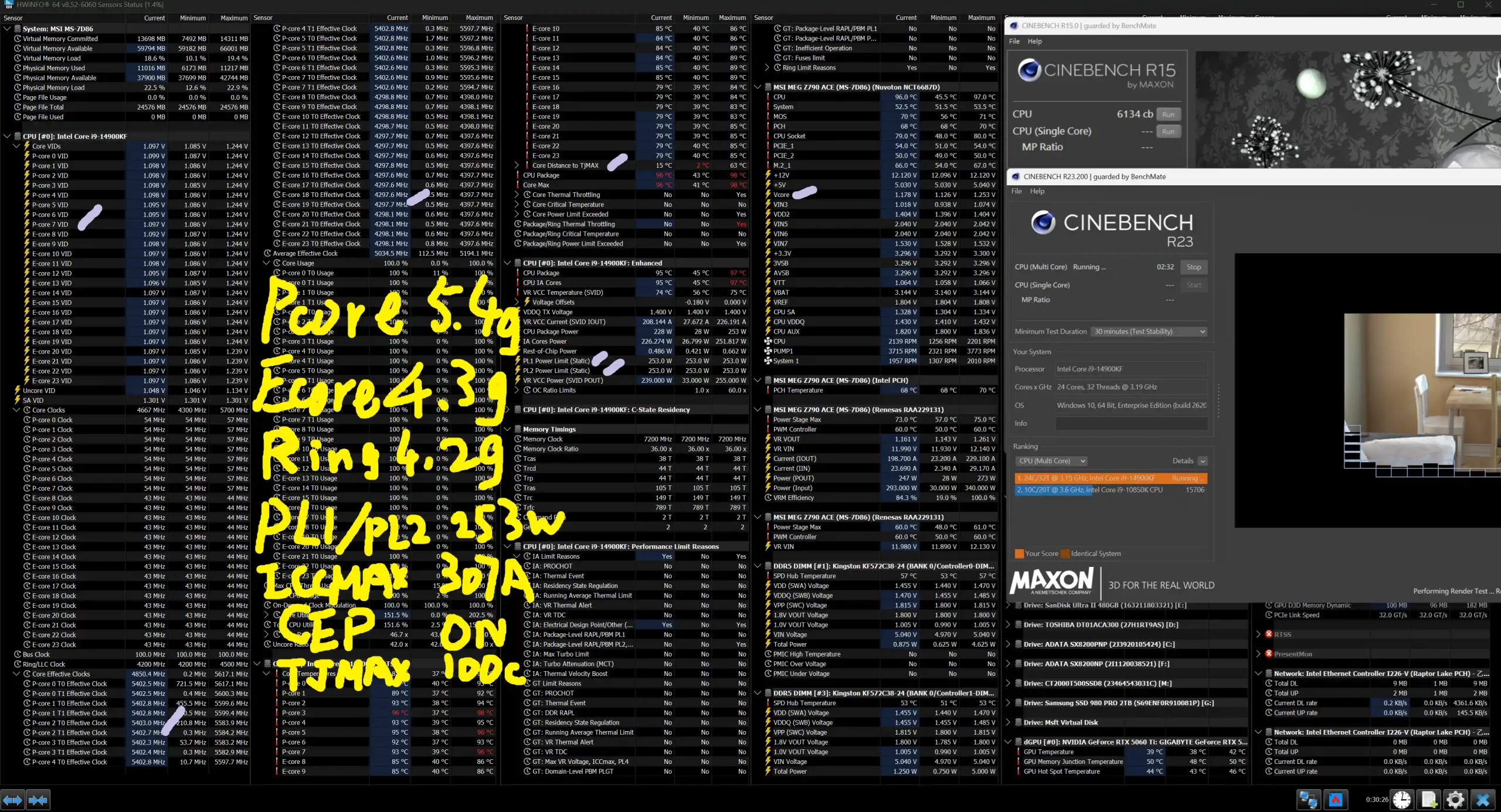Start logging with the document-plus icon
Image resolution: width=1501 pixels, height=812 pixels.
tap(1429, 800)
